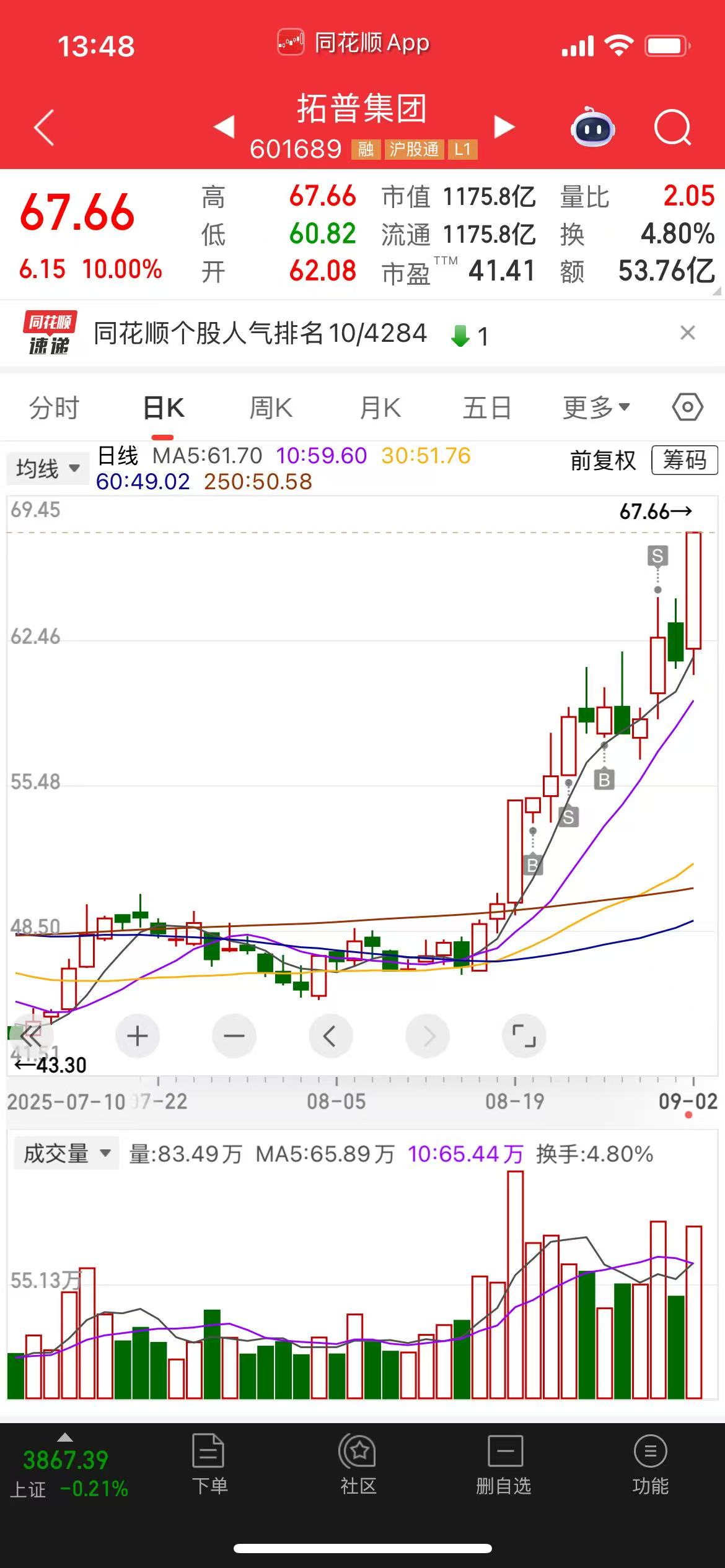
Task: Open chart settings hexagon icon
Action: pos(687,407)
